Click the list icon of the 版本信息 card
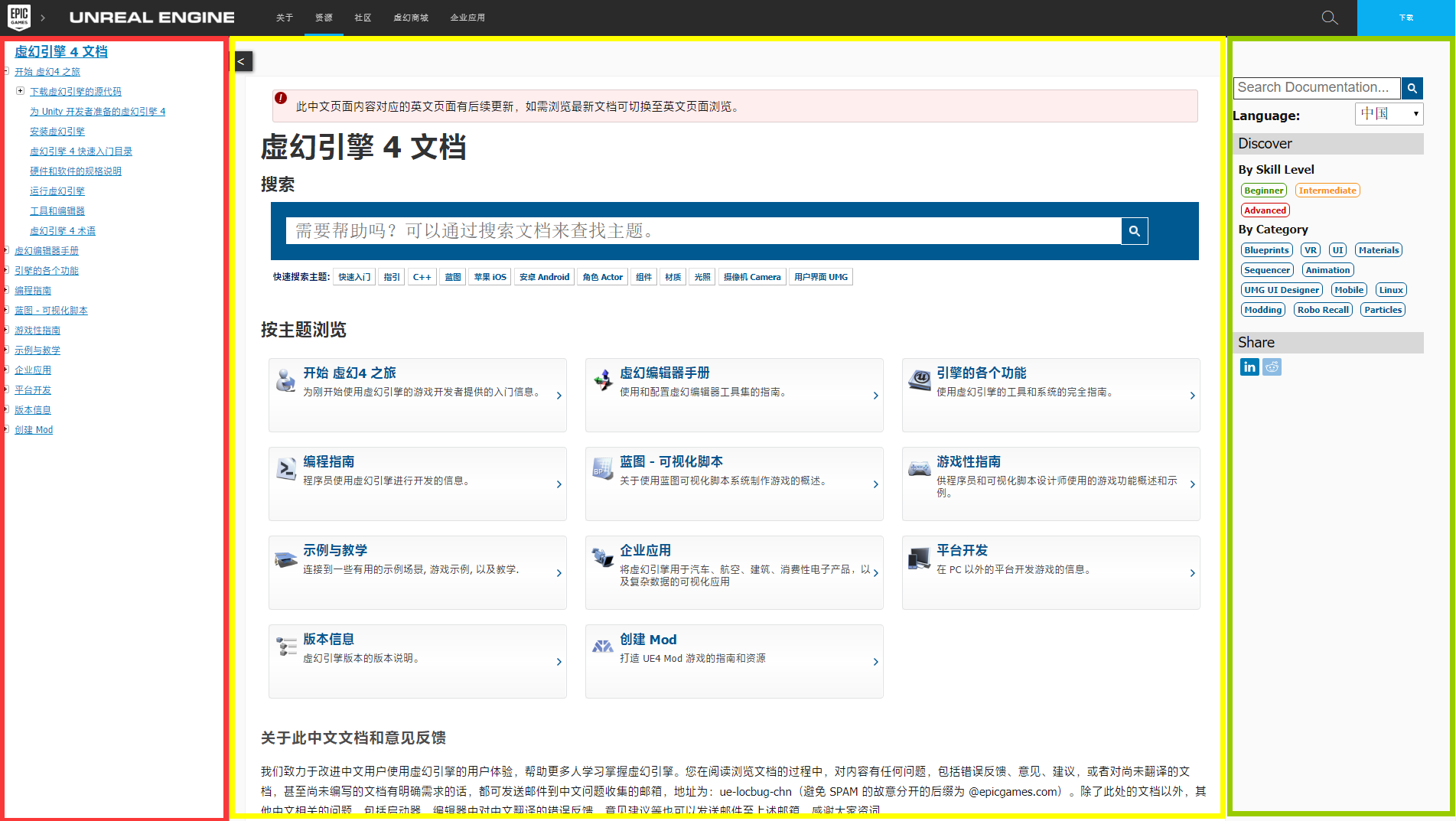1456x821 pixels. [286, 647]
